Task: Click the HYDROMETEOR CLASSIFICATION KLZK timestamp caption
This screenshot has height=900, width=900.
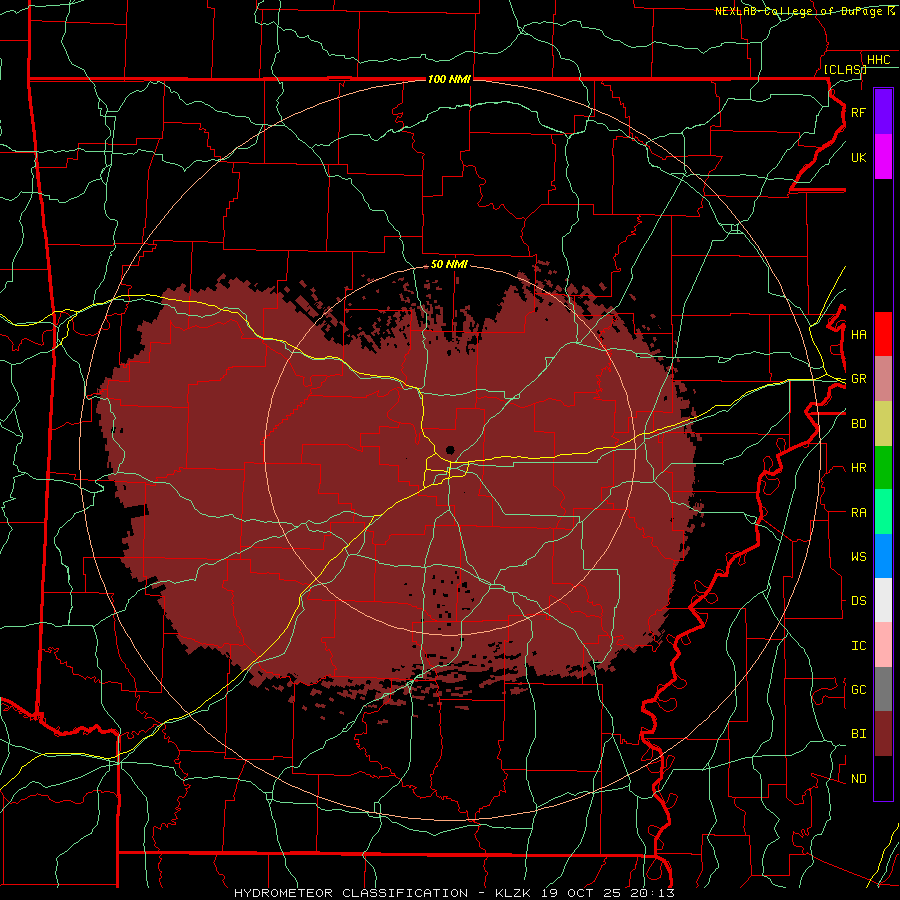Action: tap(454, 893)
